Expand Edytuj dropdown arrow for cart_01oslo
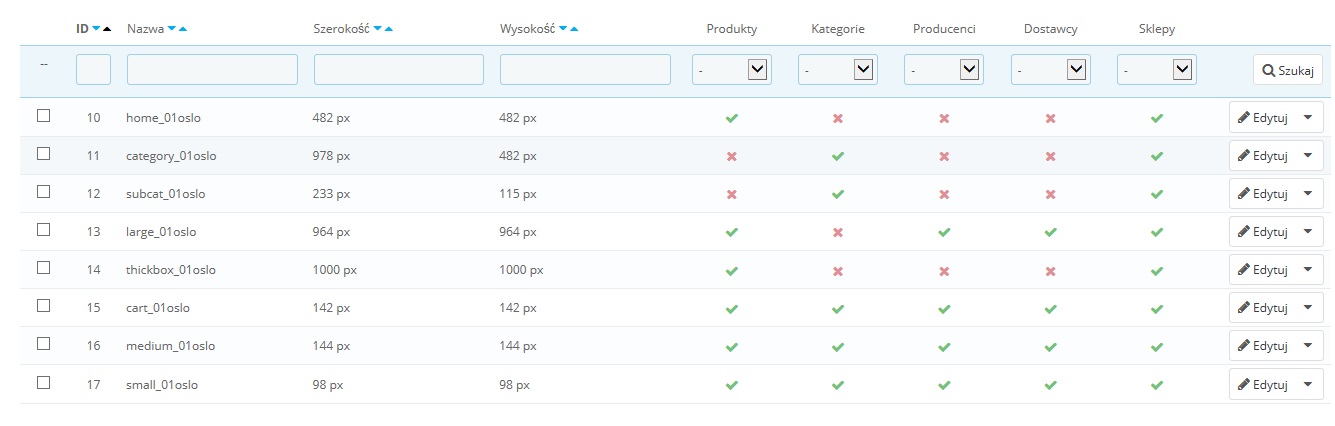Viewport: 1335px width, 426px height. click(x=1308, y=308)
